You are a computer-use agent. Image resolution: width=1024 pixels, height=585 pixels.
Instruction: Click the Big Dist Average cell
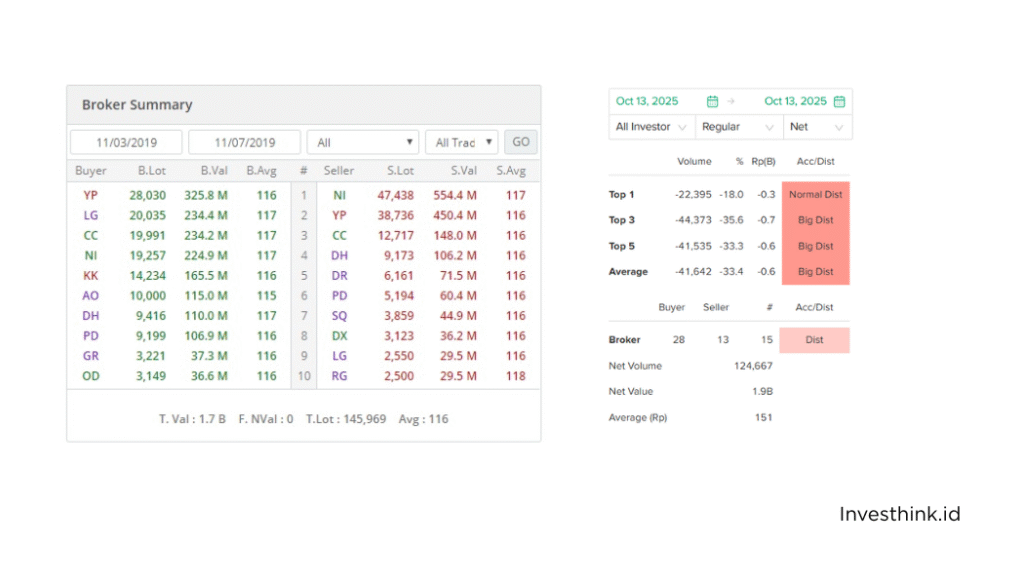coord(815,272)
